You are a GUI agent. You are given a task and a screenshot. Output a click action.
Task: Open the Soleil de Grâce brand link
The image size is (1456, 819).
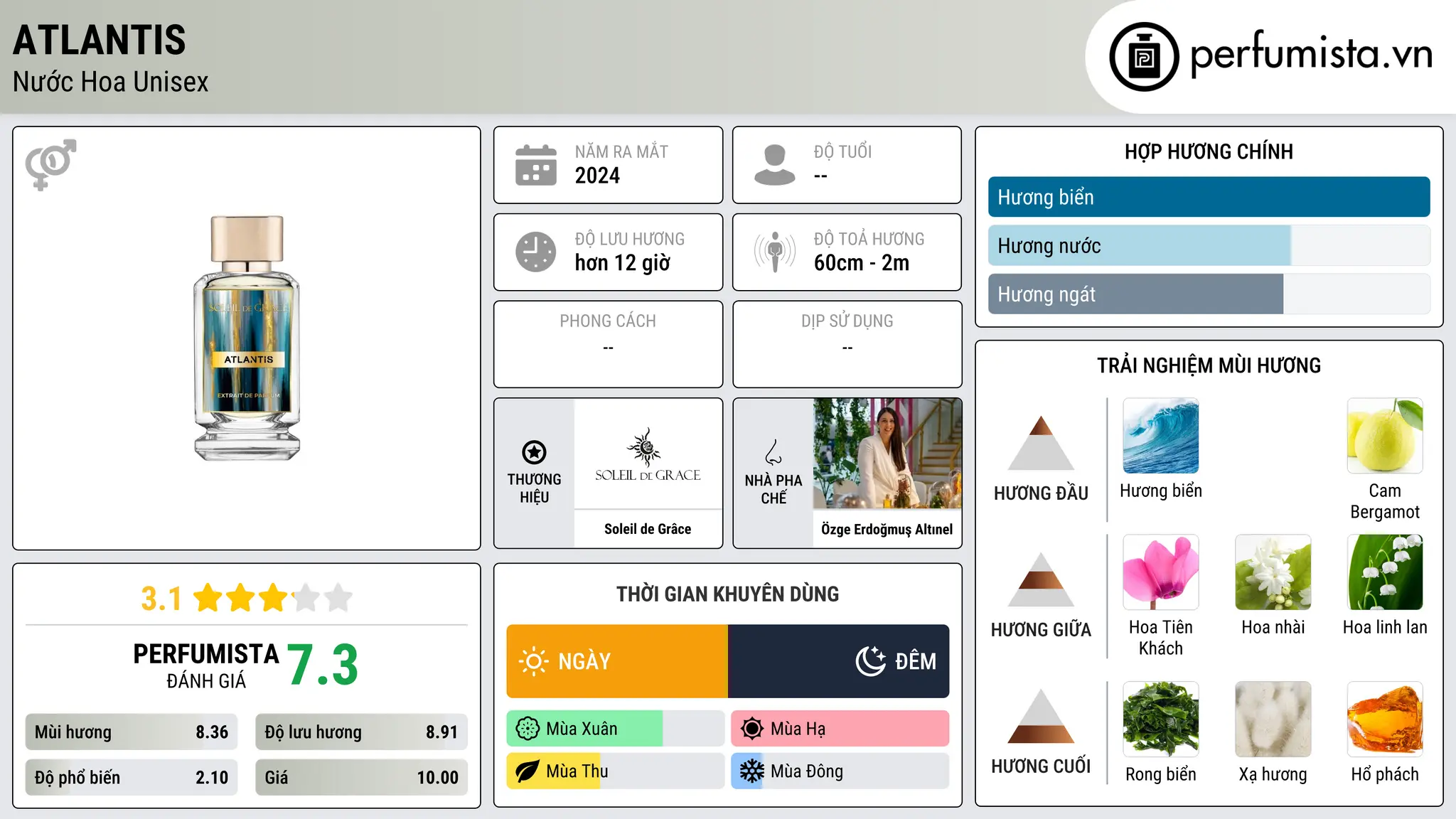click(x=648, y=529)
